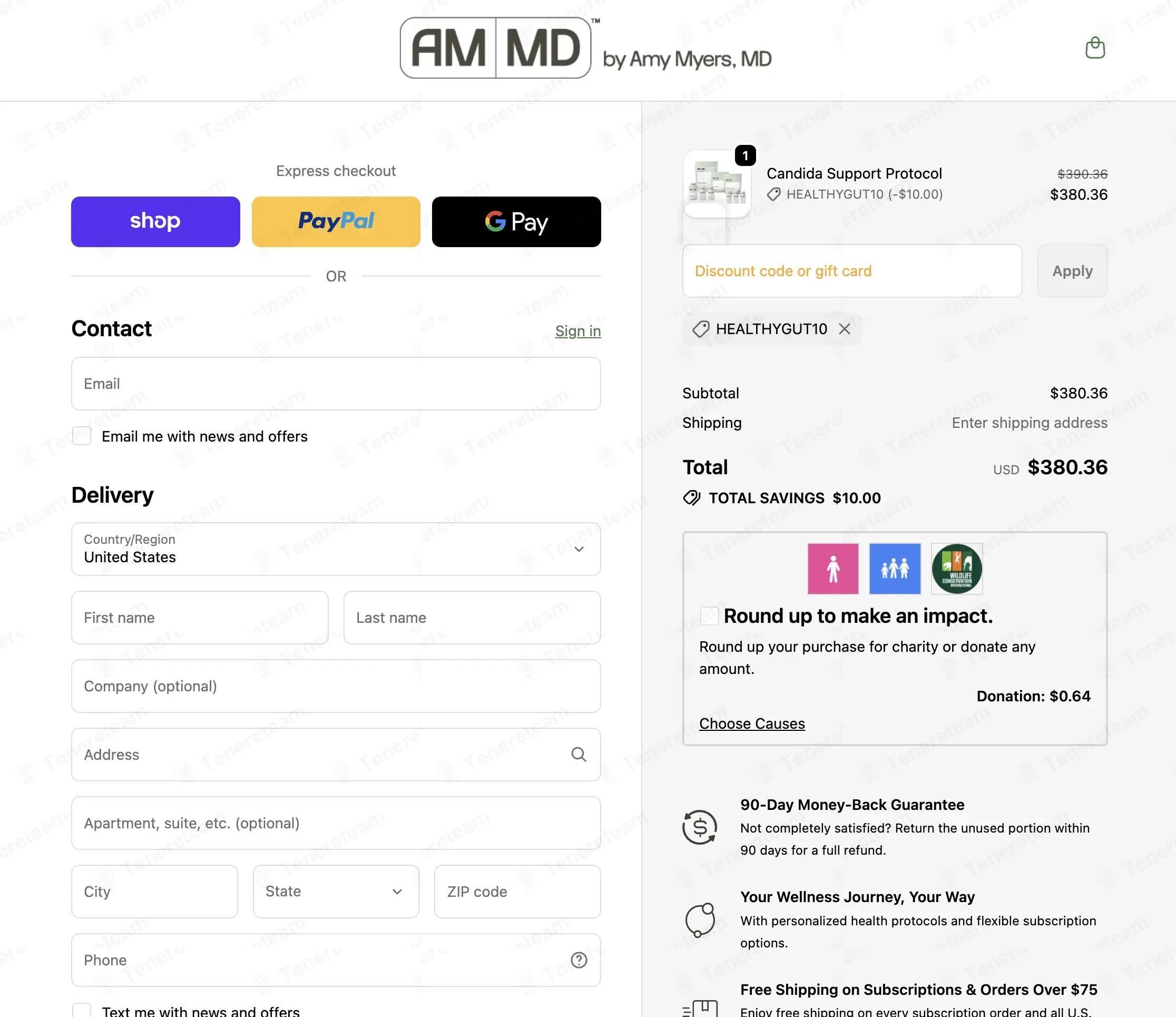The height and width of the screenshot is (1017, 1176).
Task: Choose PayPal express checkout
Action: point(336,221)
